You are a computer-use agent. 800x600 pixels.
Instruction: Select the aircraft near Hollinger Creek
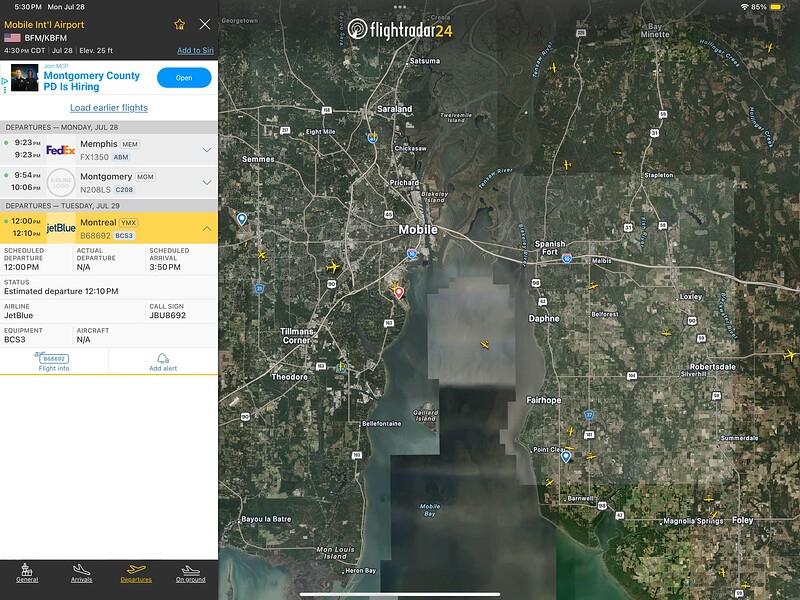[769, 47]
